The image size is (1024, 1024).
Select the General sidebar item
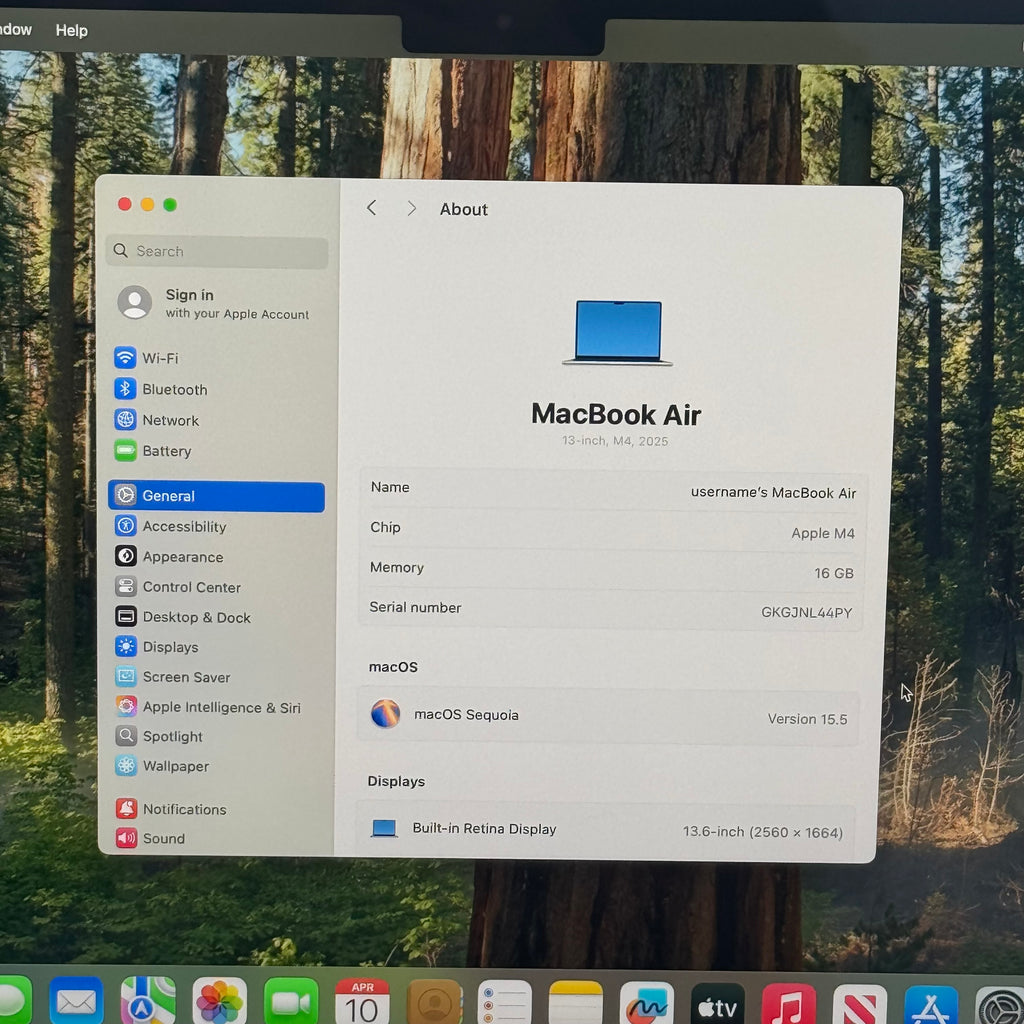pos(217,496)
